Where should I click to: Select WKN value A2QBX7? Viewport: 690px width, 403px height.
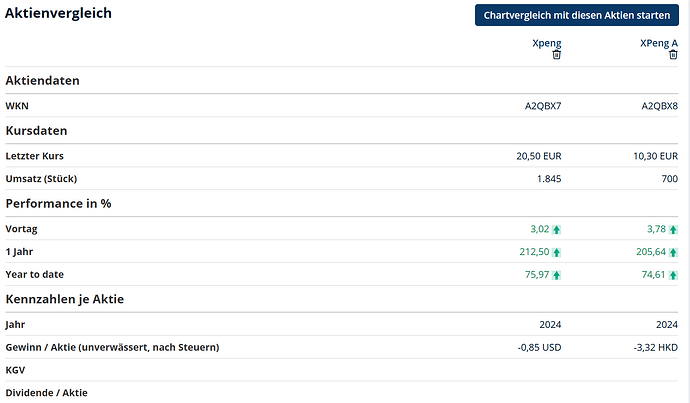tap(543, 106)
